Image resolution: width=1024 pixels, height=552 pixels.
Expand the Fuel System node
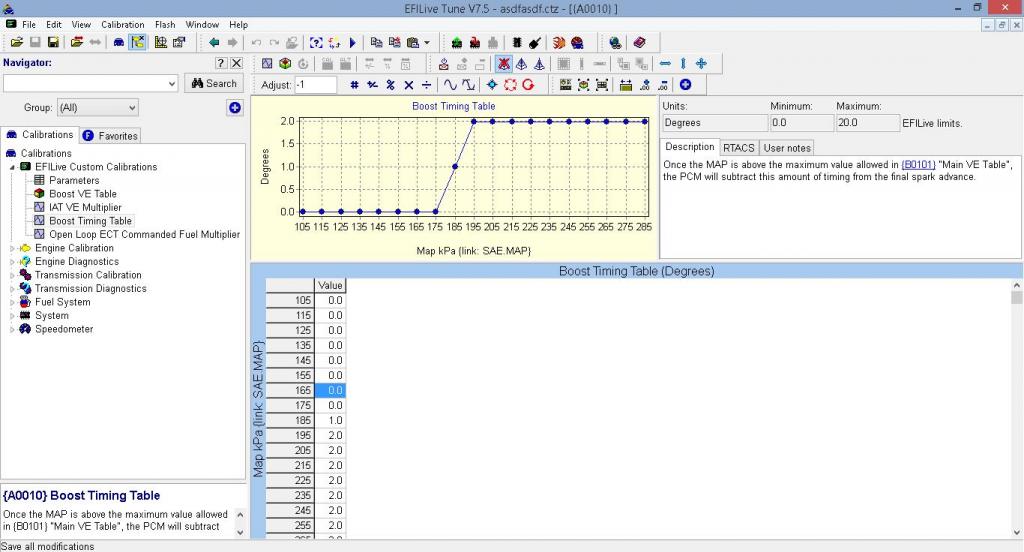point(12,302)
